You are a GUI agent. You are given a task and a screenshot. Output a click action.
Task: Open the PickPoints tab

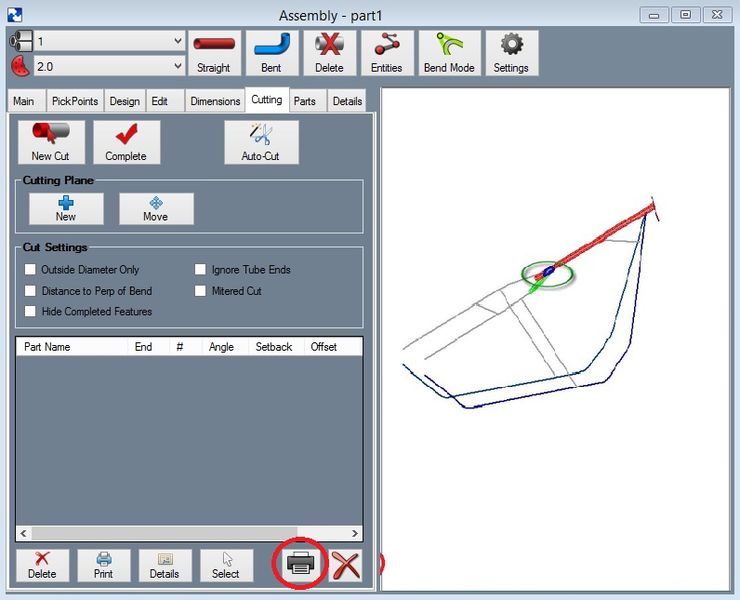75,101
